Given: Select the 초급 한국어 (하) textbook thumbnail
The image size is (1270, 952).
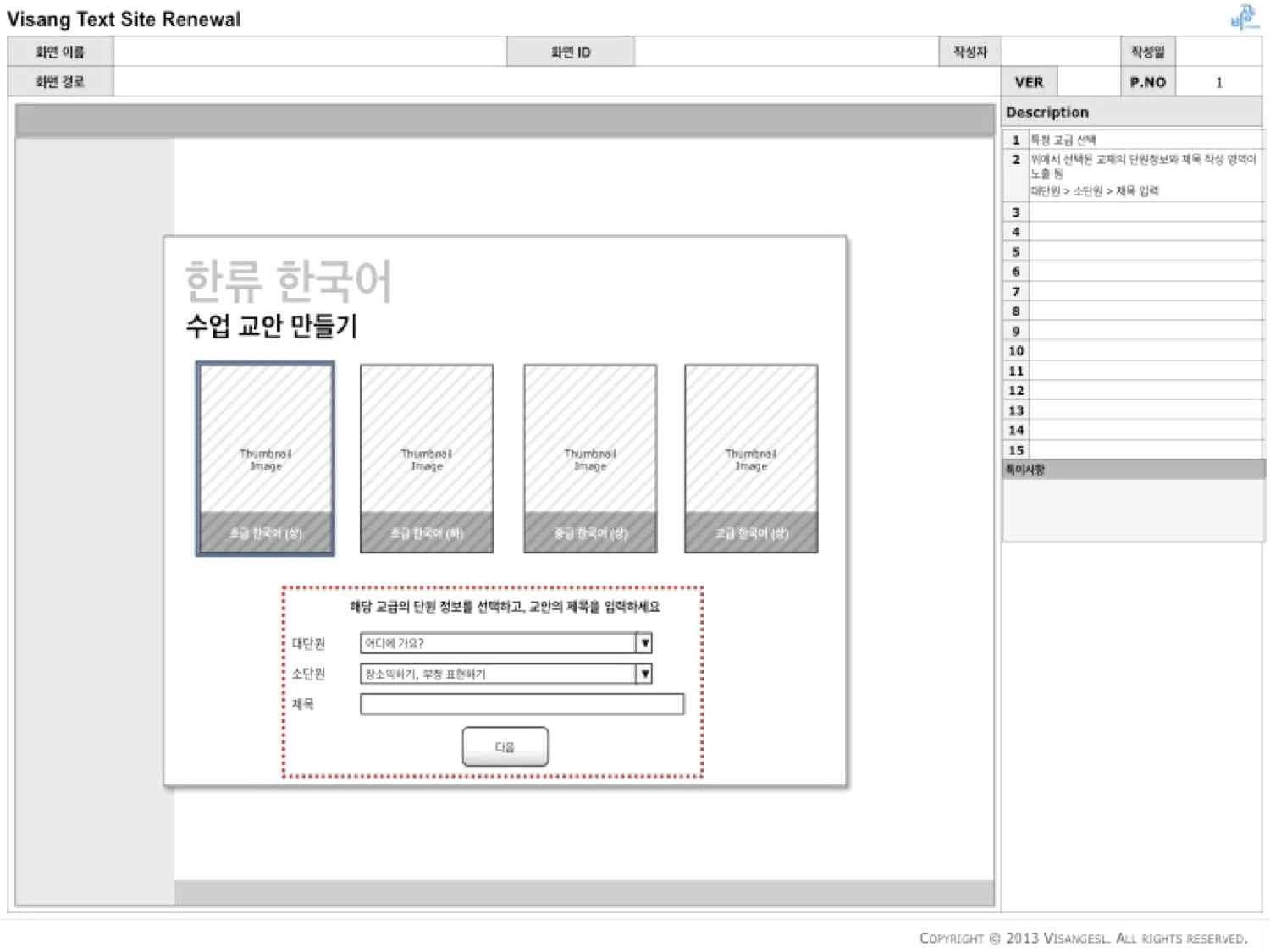Looking at the screenshot, I should (427, 459).
